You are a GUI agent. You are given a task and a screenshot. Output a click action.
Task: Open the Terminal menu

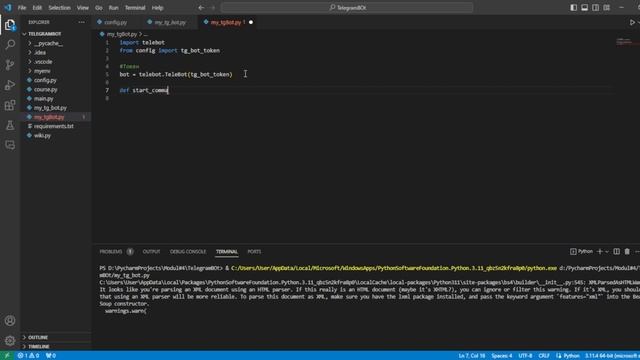135,7
